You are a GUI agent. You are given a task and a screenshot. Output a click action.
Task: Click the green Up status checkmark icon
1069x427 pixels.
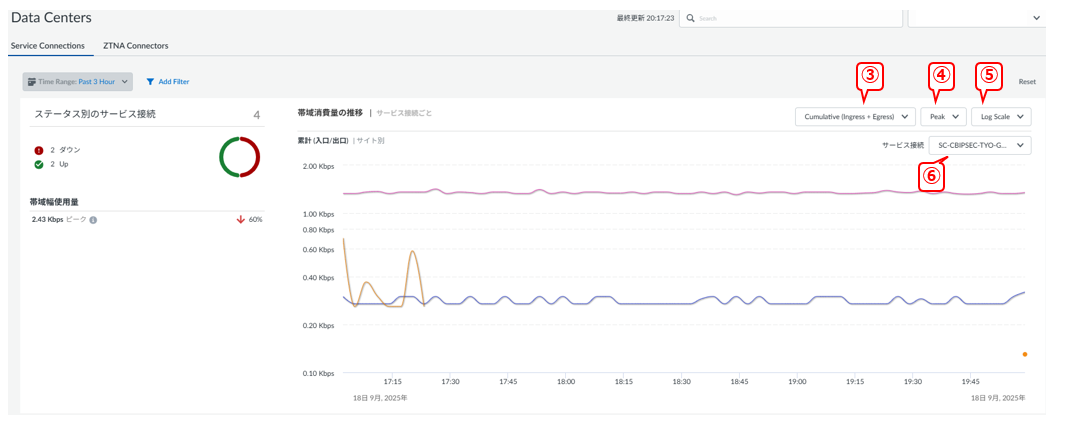tap(38, 163)
